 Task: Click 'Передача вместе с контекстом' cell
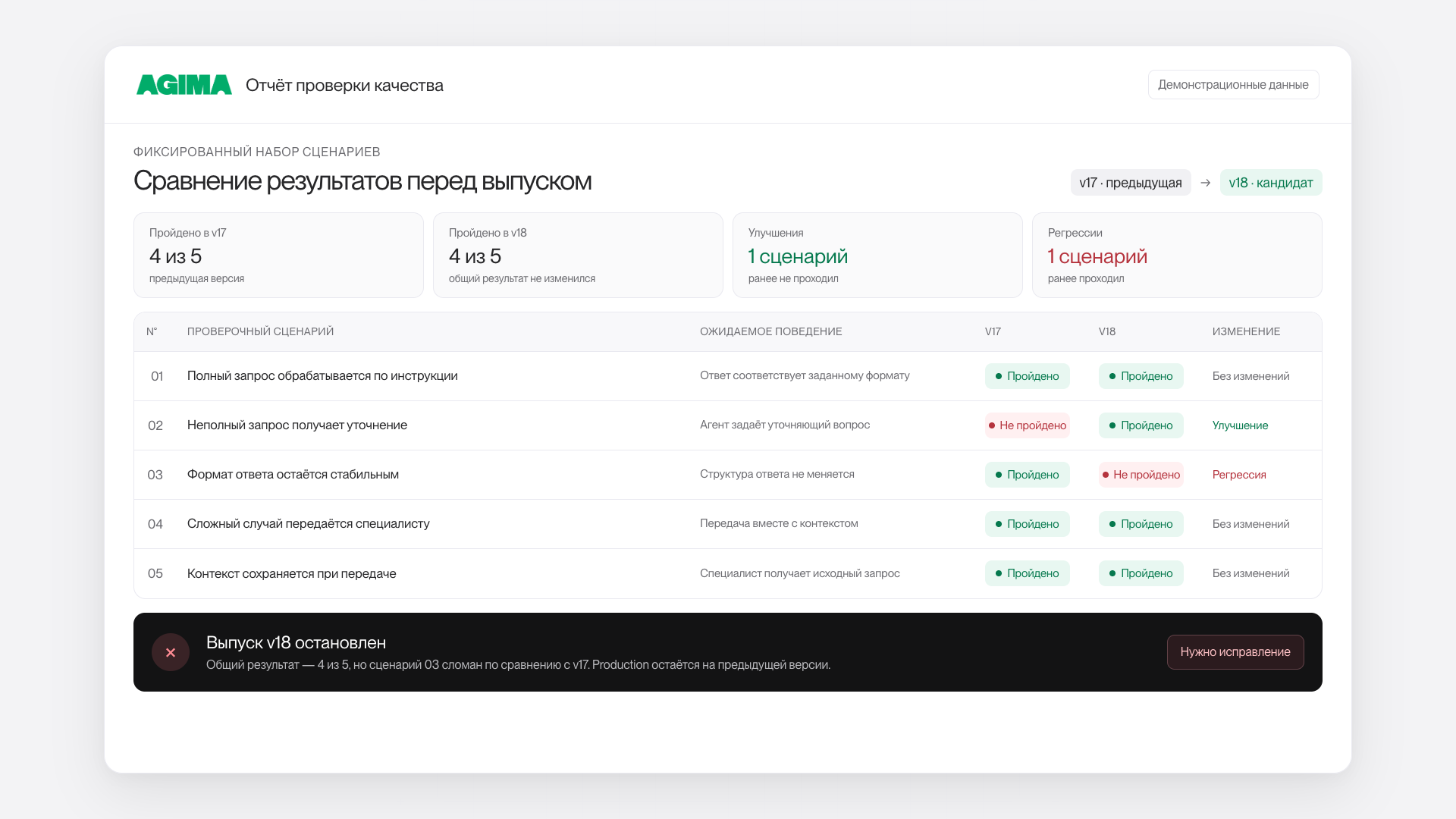pyautogui.click(x=779, y=523)
